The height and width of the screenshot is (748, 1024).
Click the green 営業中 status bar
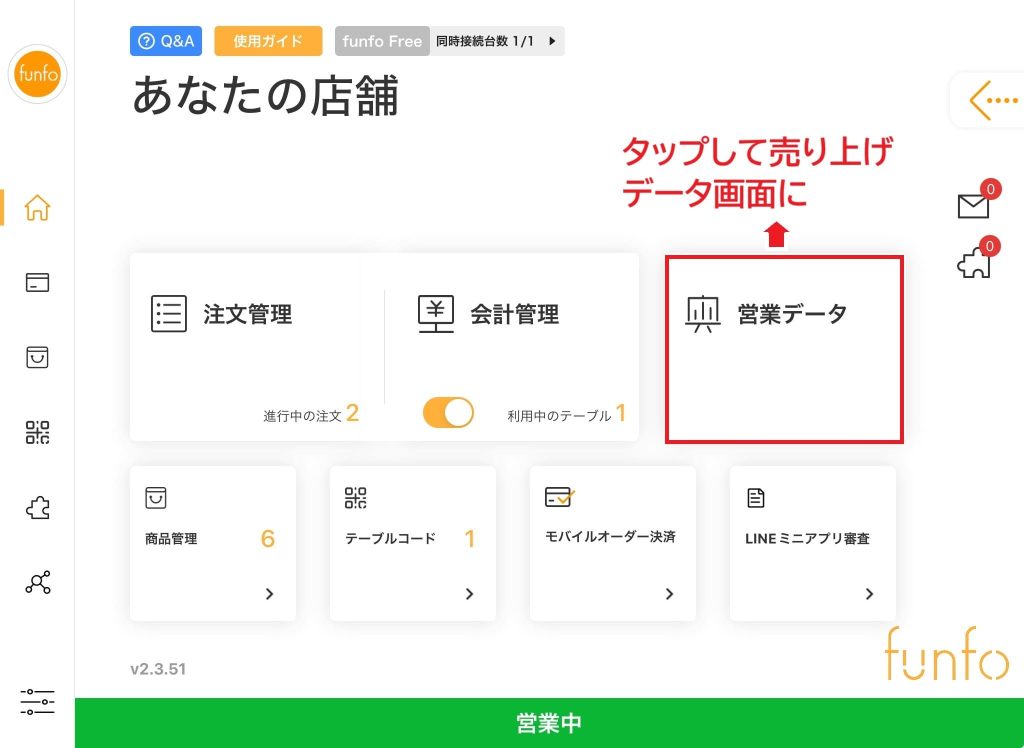tap(549, 723)
